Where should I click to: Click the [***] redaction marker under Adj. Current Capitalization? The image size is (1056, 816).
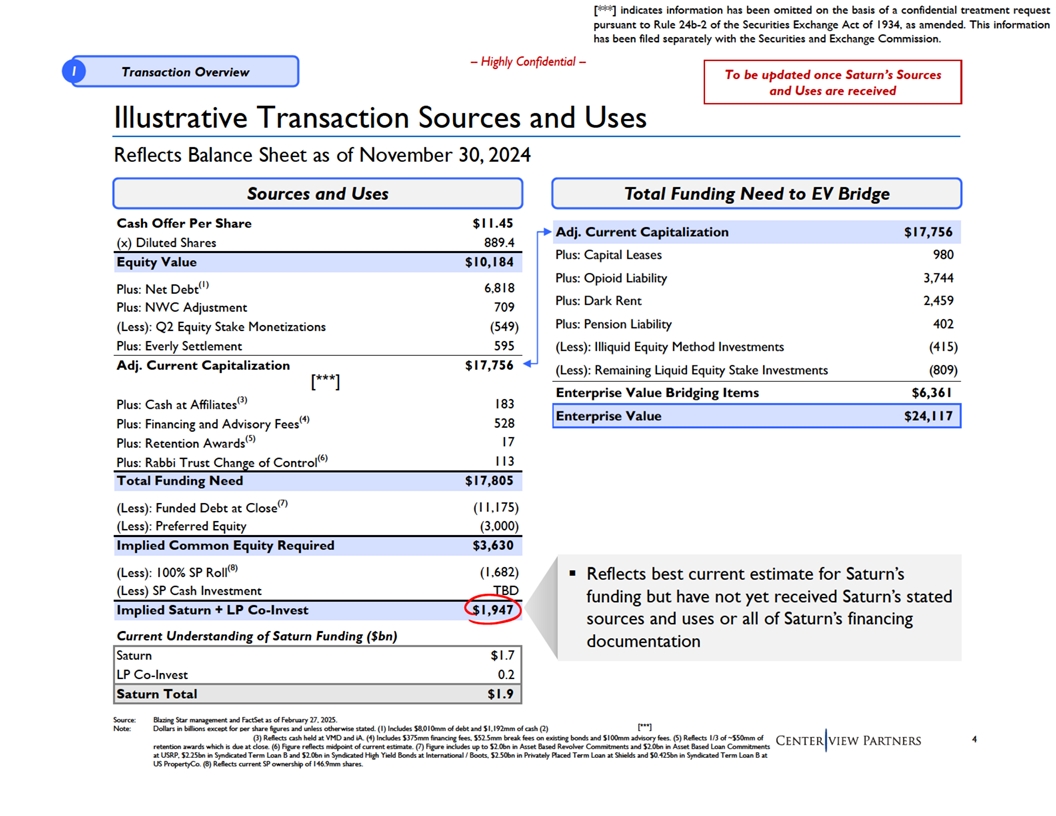[x=326, y=382]
